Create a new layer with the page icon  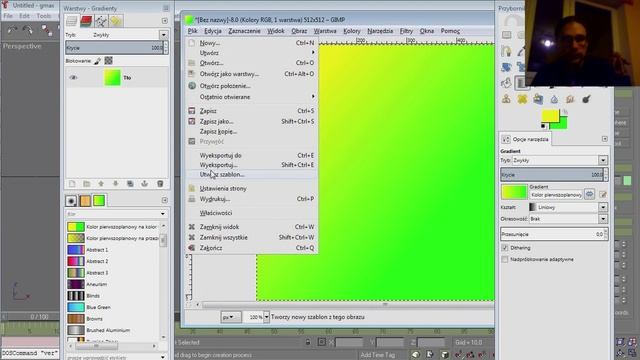point(72,184)
